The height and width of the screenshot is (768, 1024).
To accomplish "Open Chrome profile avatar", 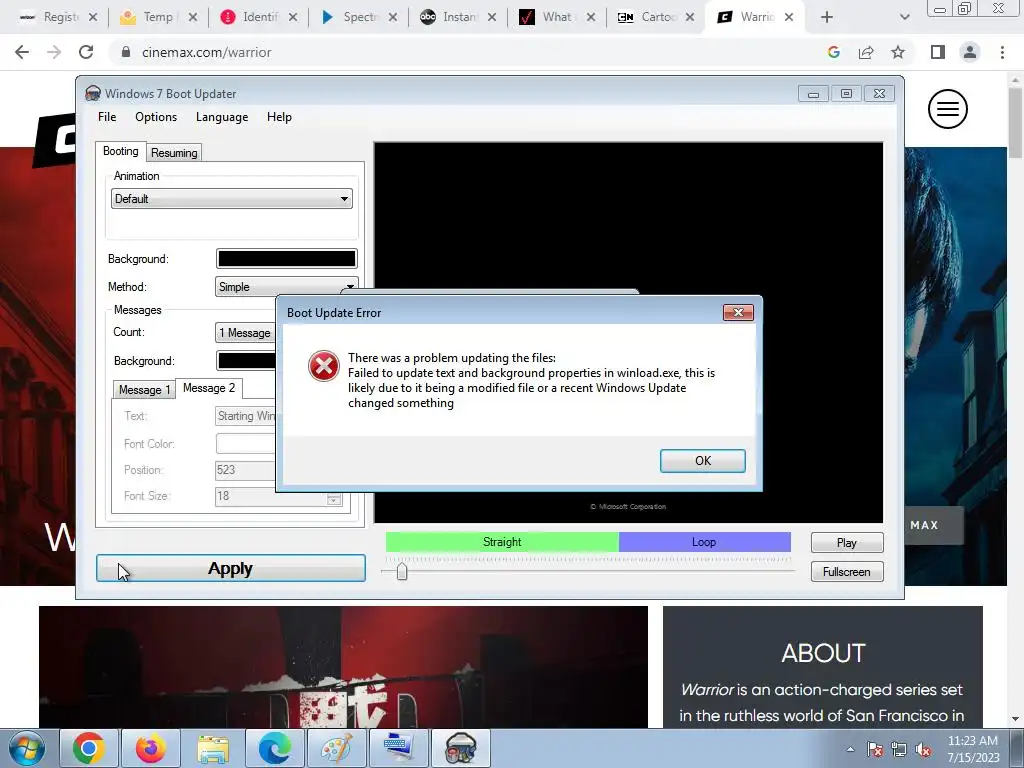I will [x=970, y=52].
